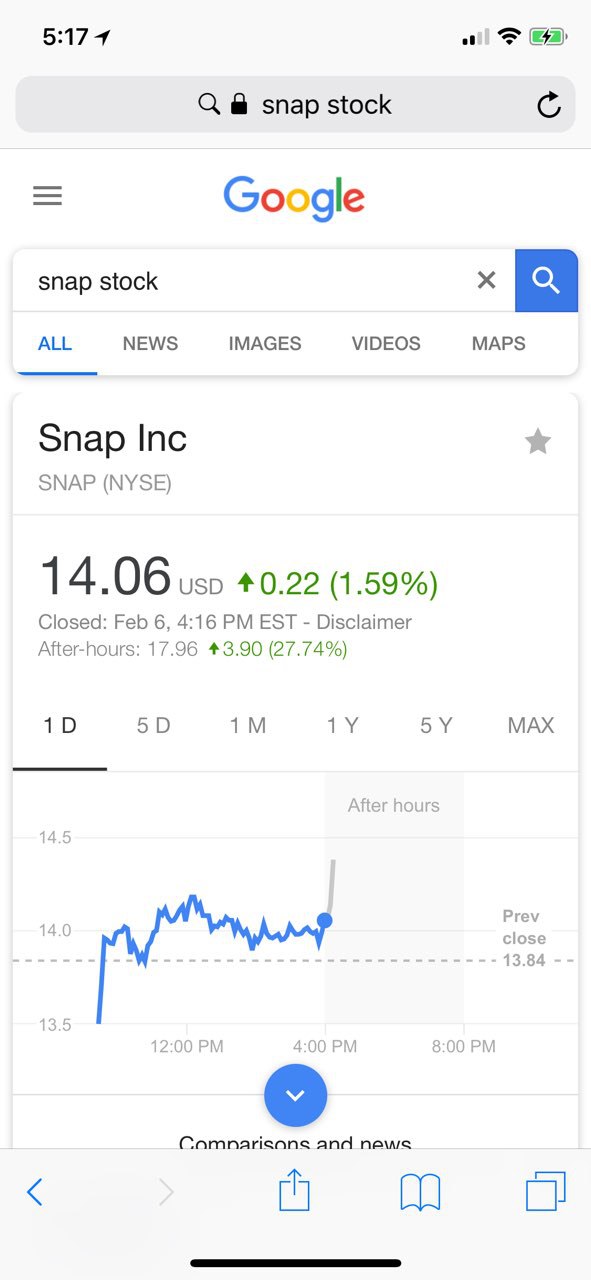Open the Google hamburger menu
Screen dimensions: 591x1280
[47, 195]
